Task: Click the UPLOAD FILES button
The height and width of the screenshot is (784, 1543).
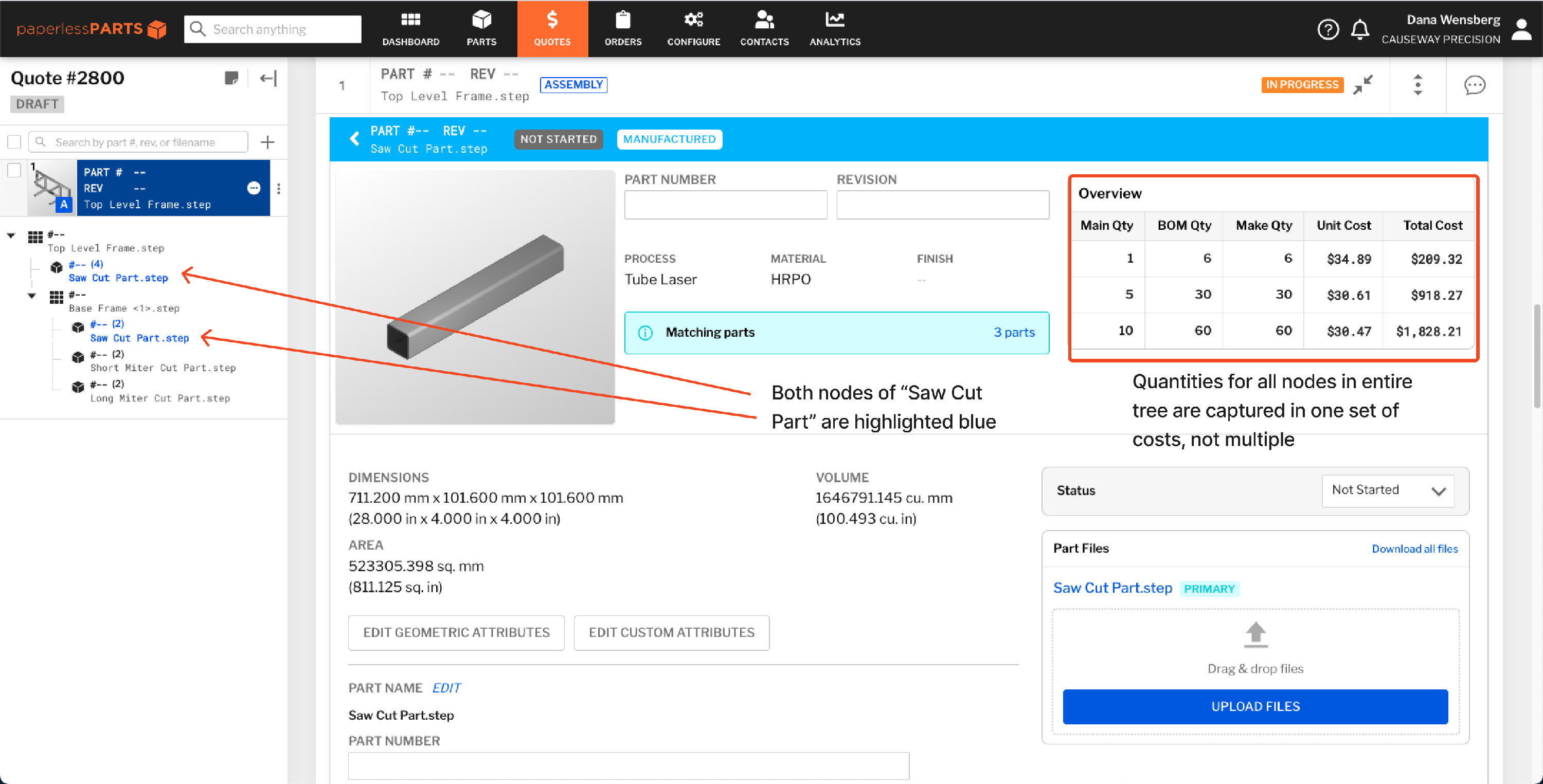Action: click(1255, 706)
